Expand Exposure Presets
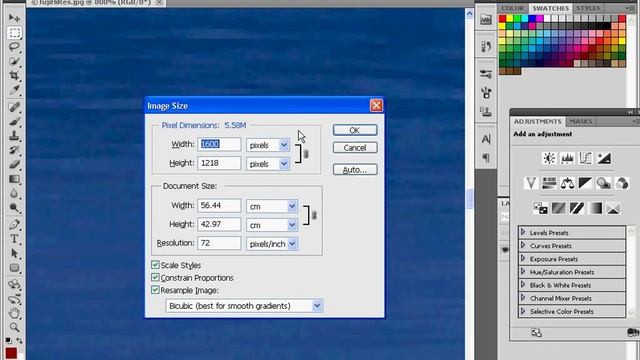 (523, 258)
